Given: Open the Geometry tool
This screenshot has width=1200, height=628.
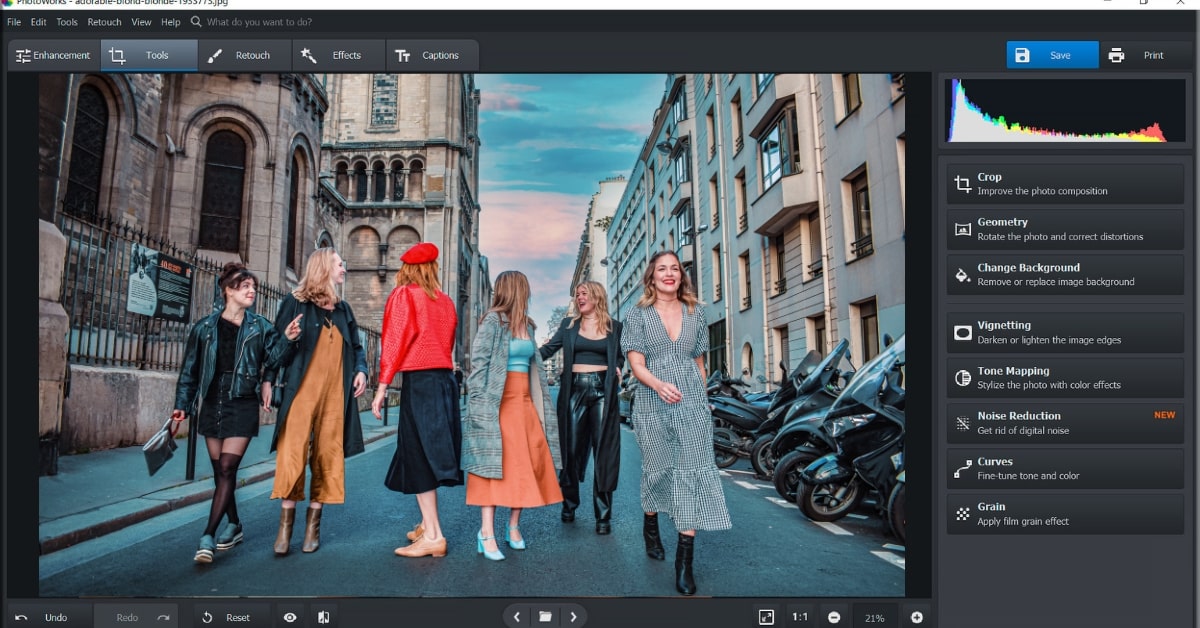Looking at the screenshot, I should [x=1065, y=229].
